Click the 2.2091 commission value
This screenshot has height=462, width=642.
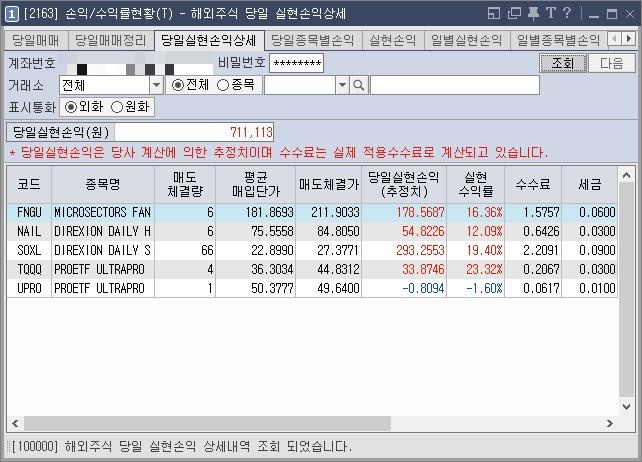click(541, 250)
